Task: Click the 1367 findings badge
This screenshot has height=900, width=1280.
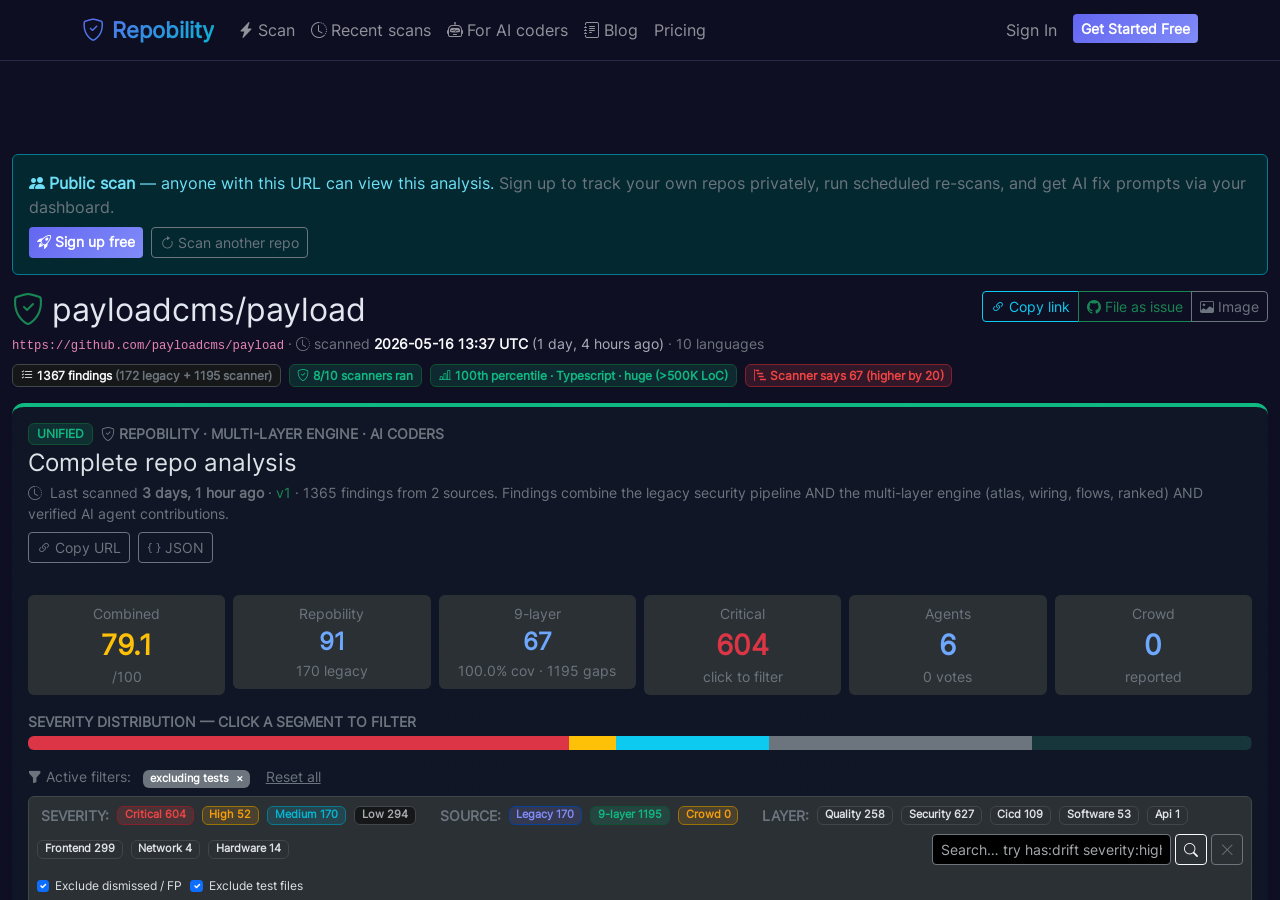Action: tap(146, 376)
